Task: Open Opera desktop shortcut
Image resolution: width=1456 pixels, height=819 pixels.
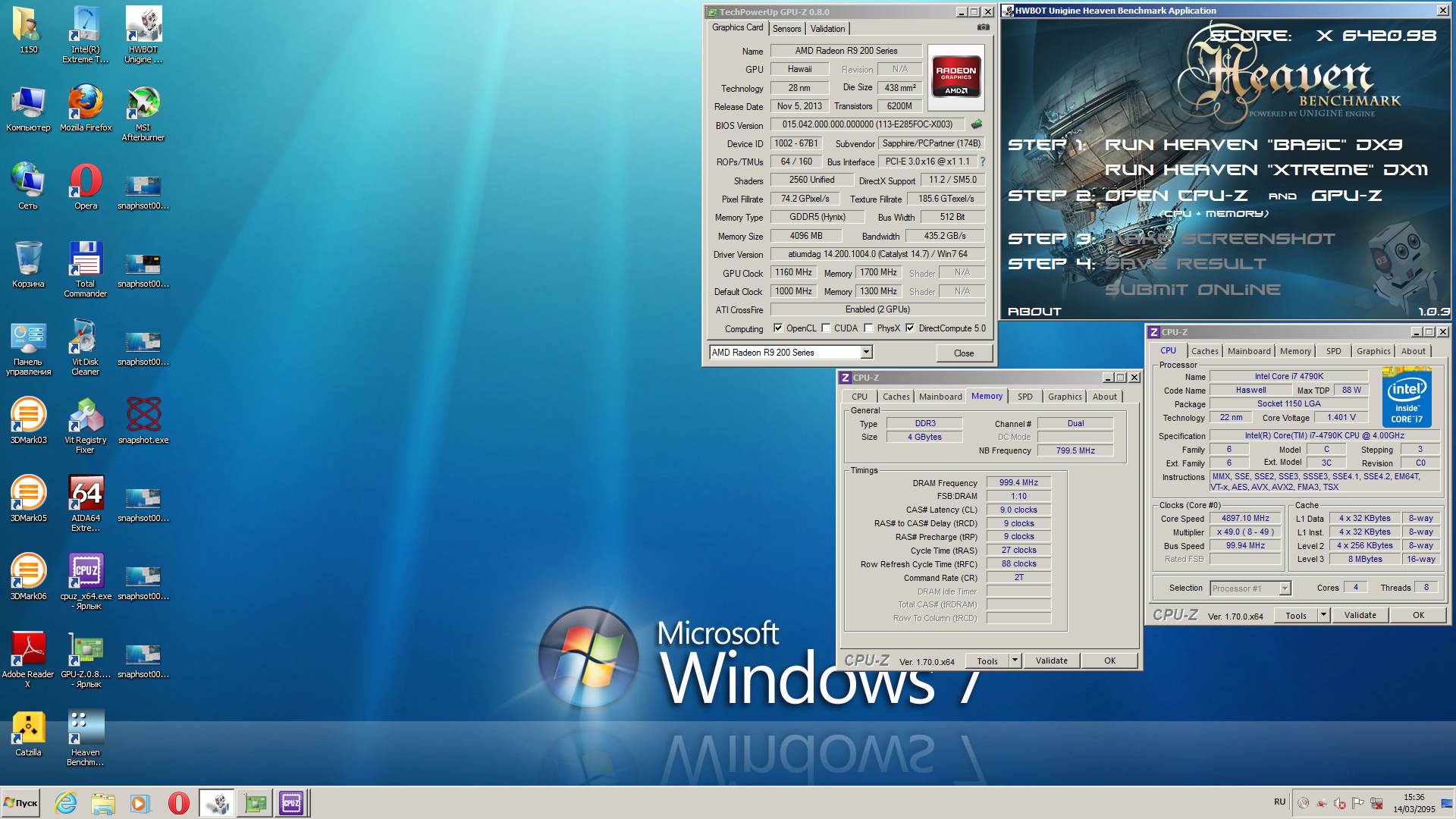Action: (86, 187)
